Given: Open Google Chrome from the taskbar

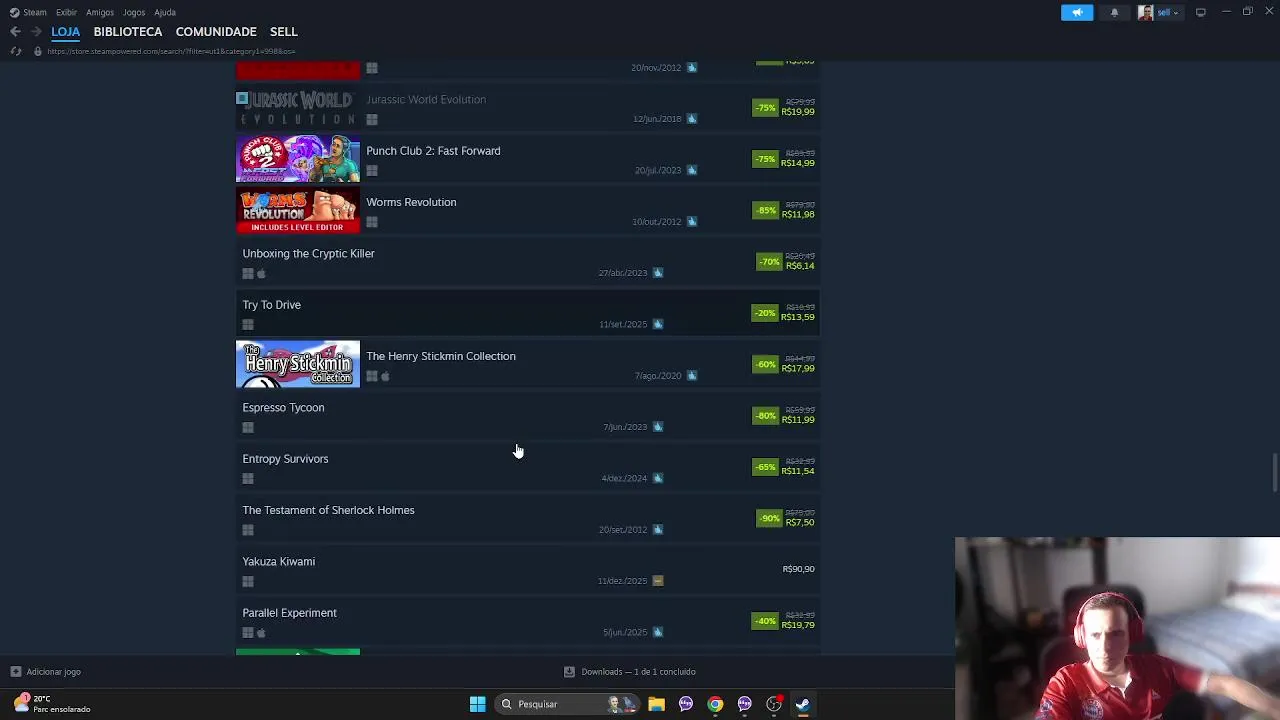Looking at the screenshot, I should point(715,704).
